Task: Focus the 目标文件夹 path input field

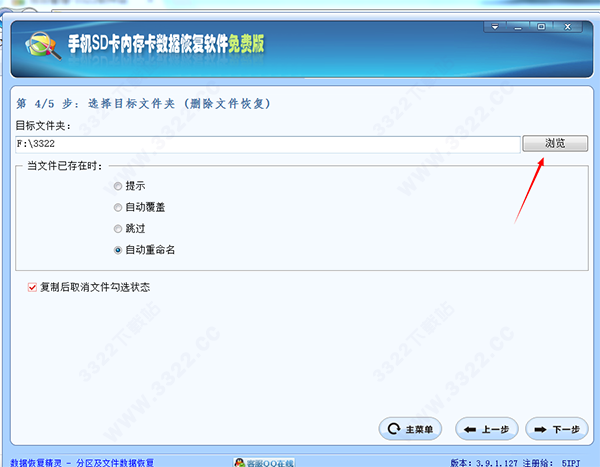Action: [268, 144]
